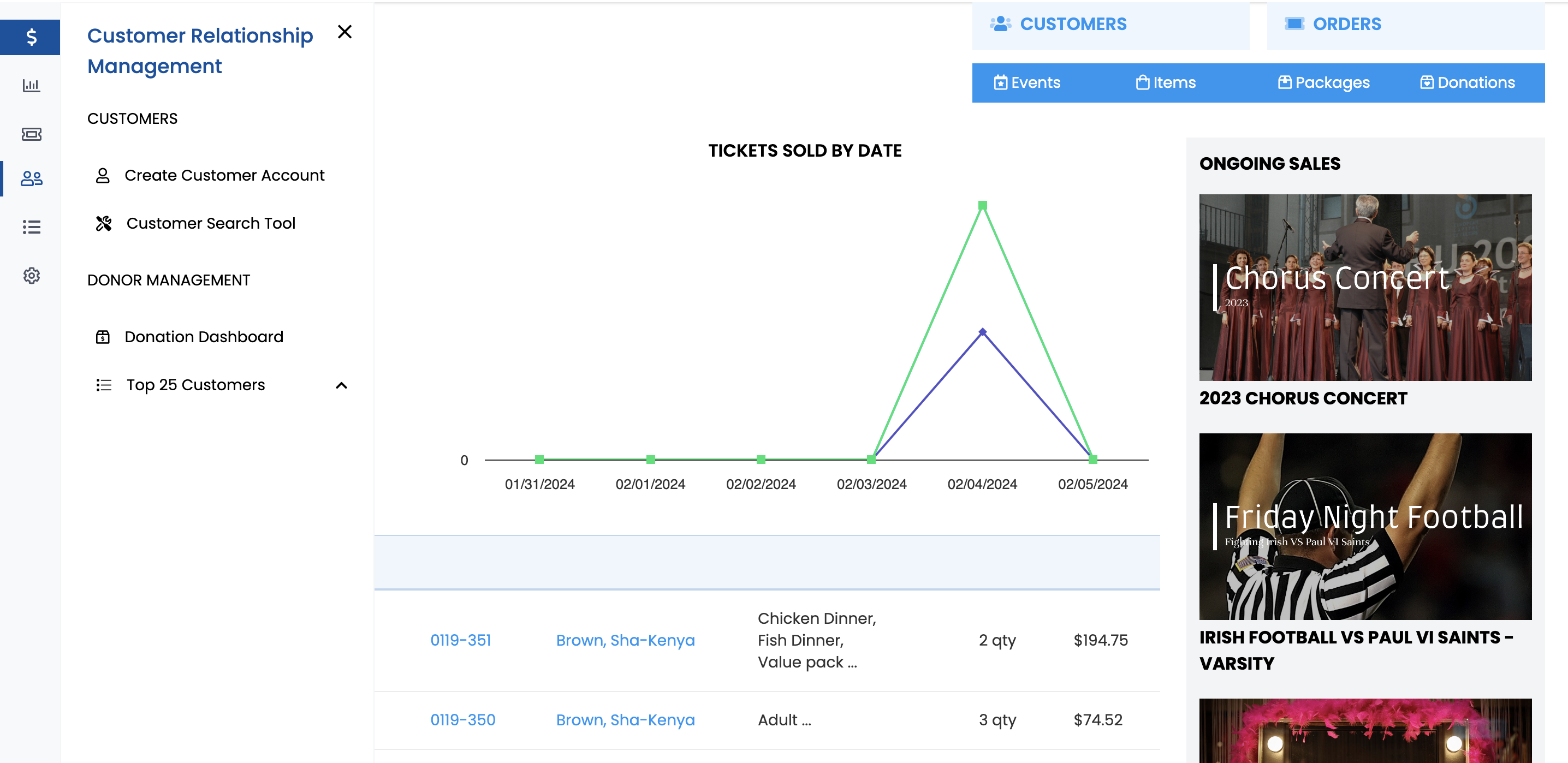Click the ticket icon on ORDERS tab
The width and height of the screenshot is (1568, 763).
point(1294,23)
